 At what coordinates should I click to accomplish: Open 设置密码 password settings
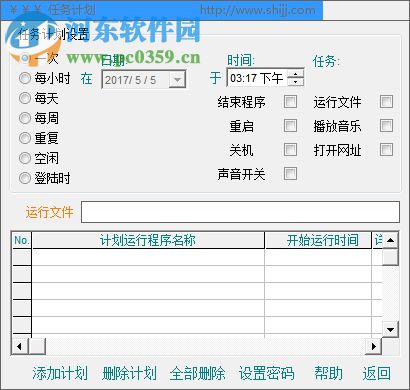click(267, 373)
